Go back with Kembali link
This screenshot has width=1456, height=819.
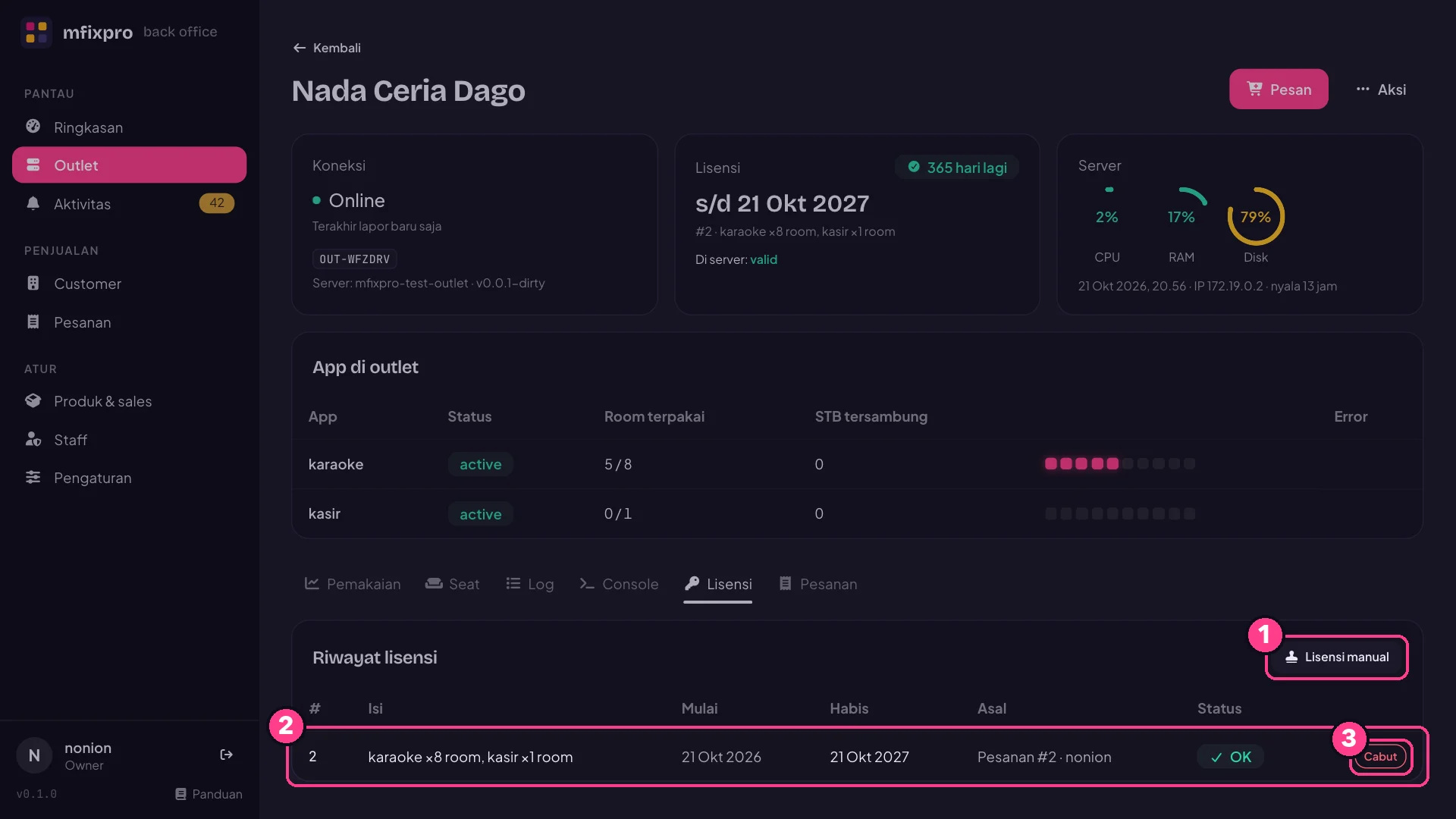[327, 48]
